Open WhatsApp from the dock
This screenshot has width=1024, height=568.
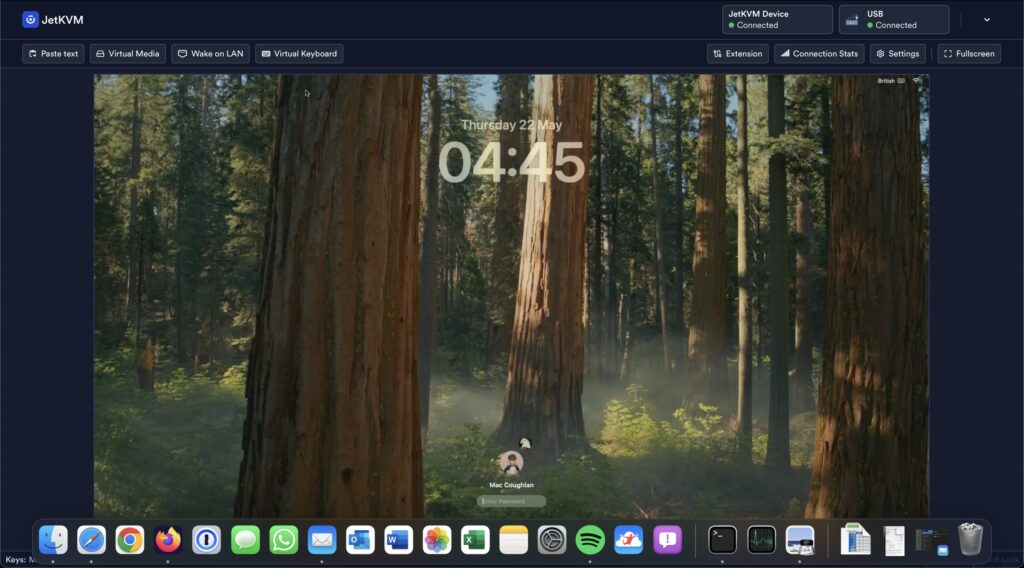coord(284,540)
